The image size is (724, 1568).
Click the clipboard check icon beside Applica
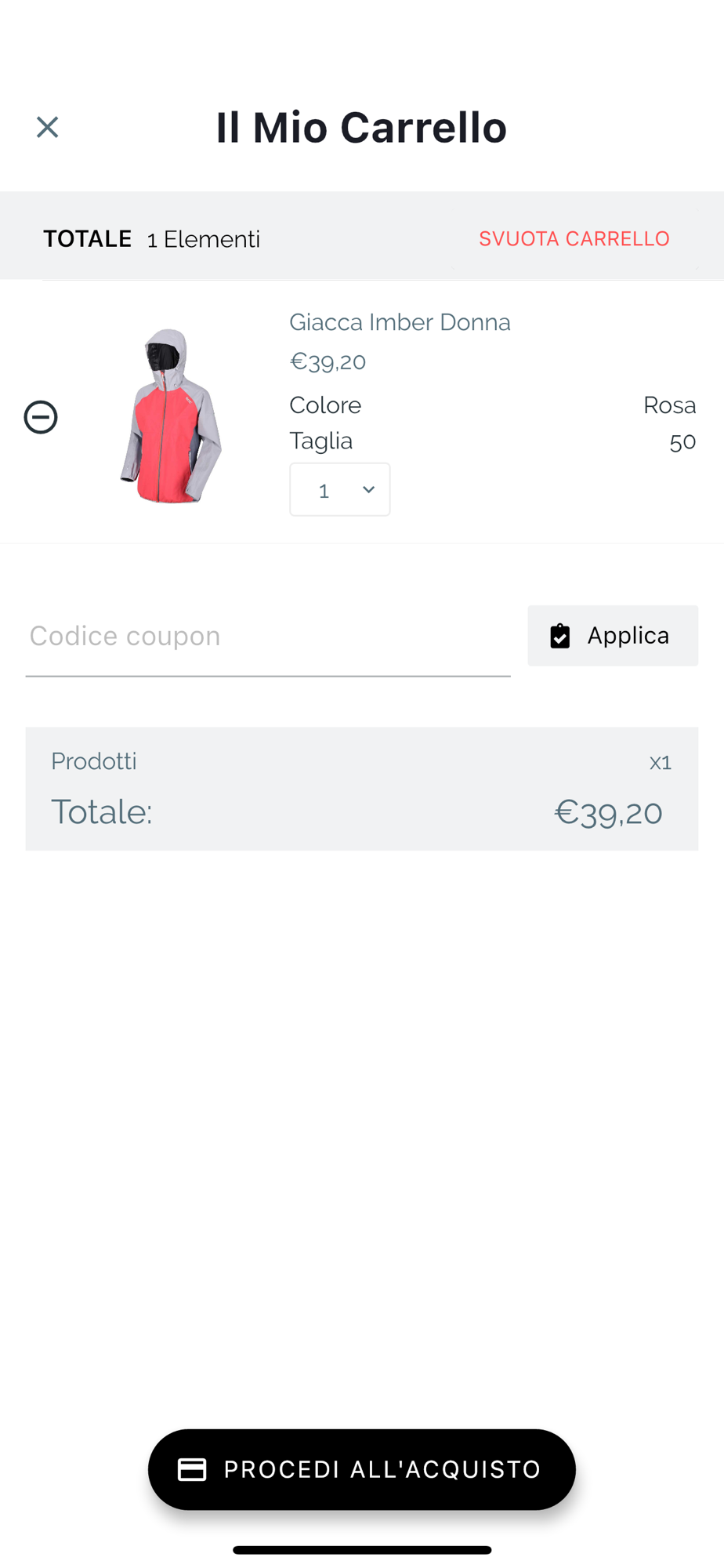pyautogui.click(x=560, y=636)
